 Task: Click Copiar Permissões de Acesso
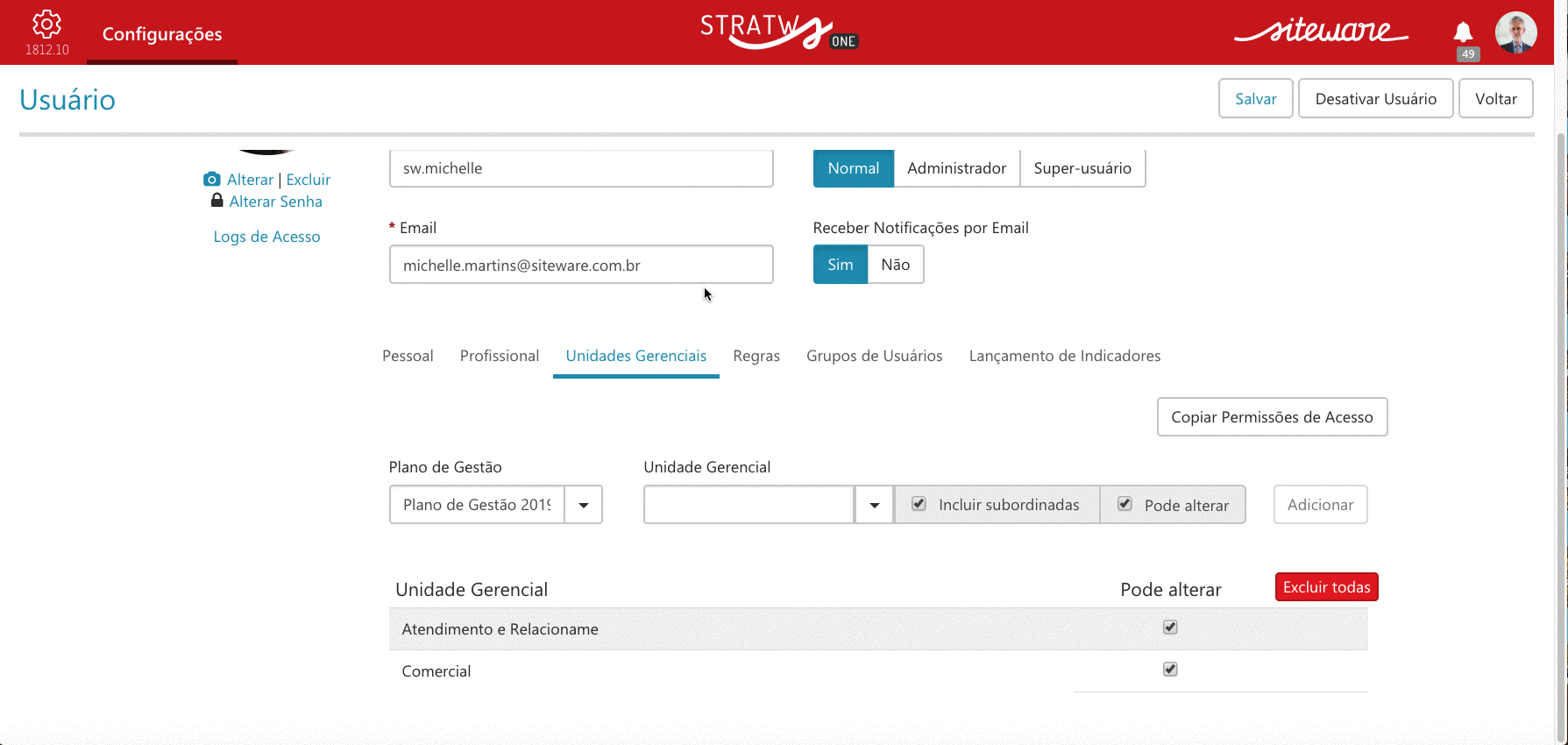(x=1273, y=417)
